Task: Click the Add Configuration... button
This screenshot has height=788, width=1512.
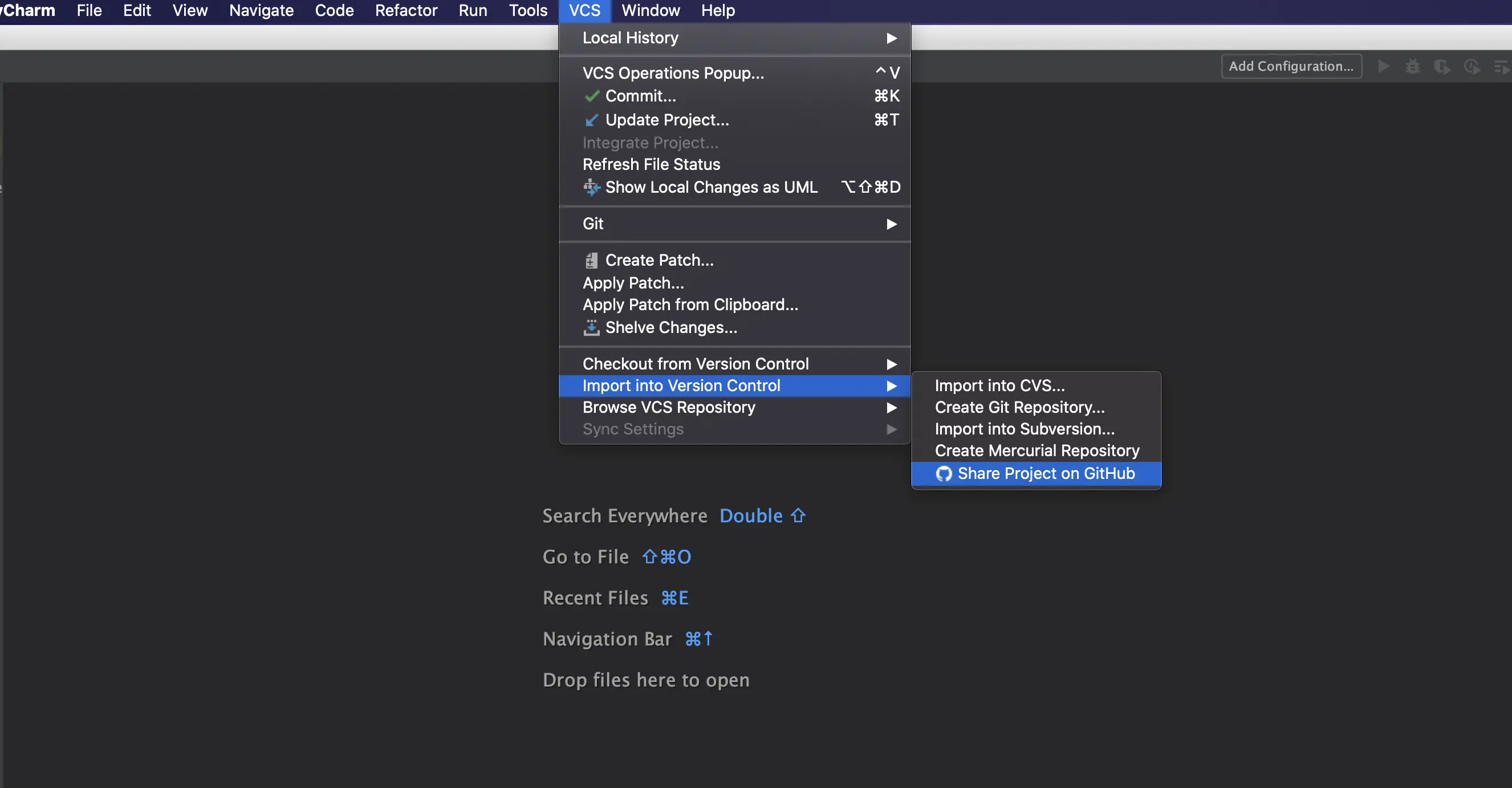Action: [1291, 66]
